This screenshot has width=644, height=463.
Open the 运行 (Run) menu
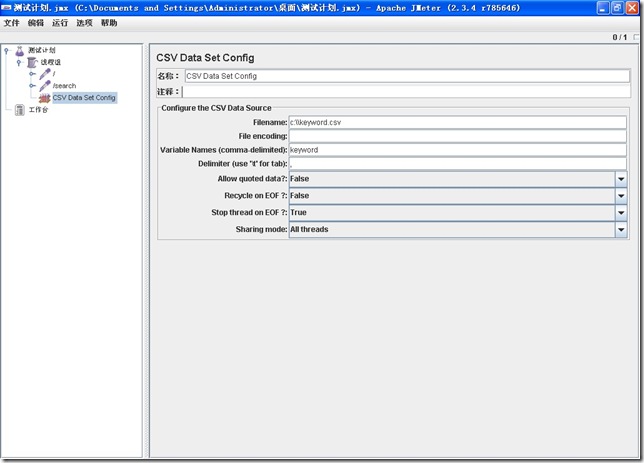click(60, 23)
